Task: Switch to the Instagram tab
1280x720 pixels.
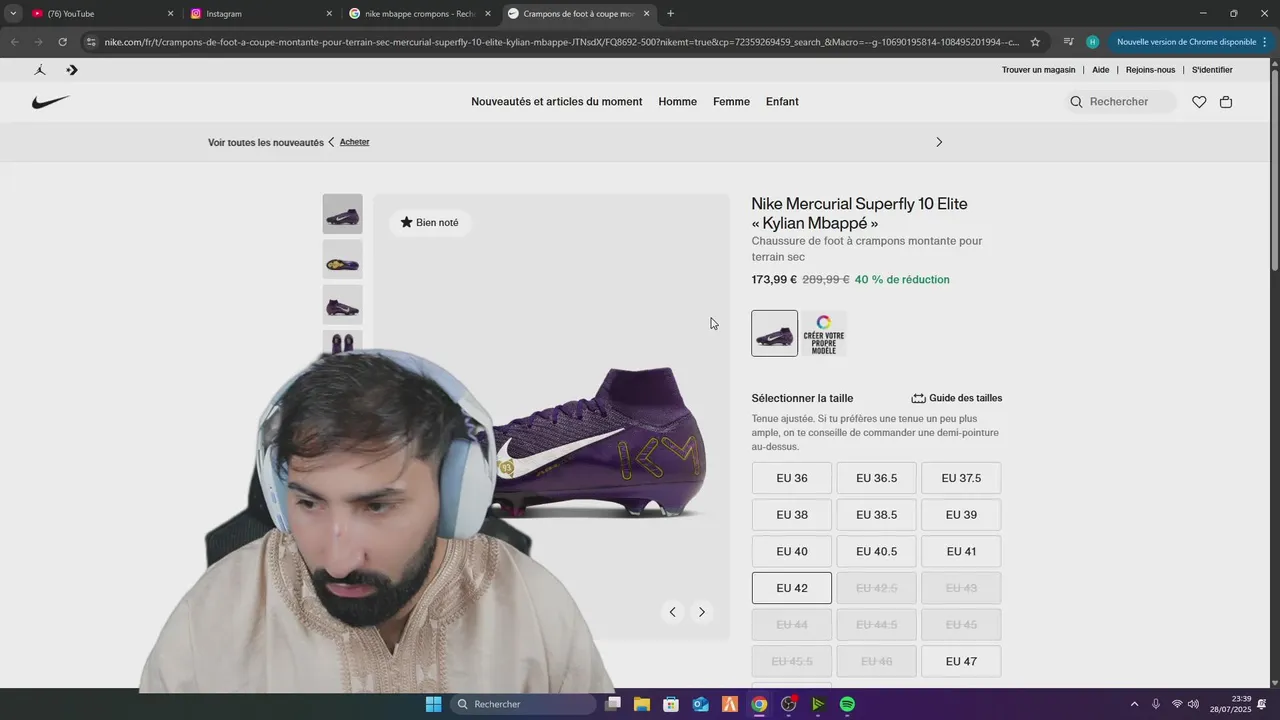Action: click(260, 14)
